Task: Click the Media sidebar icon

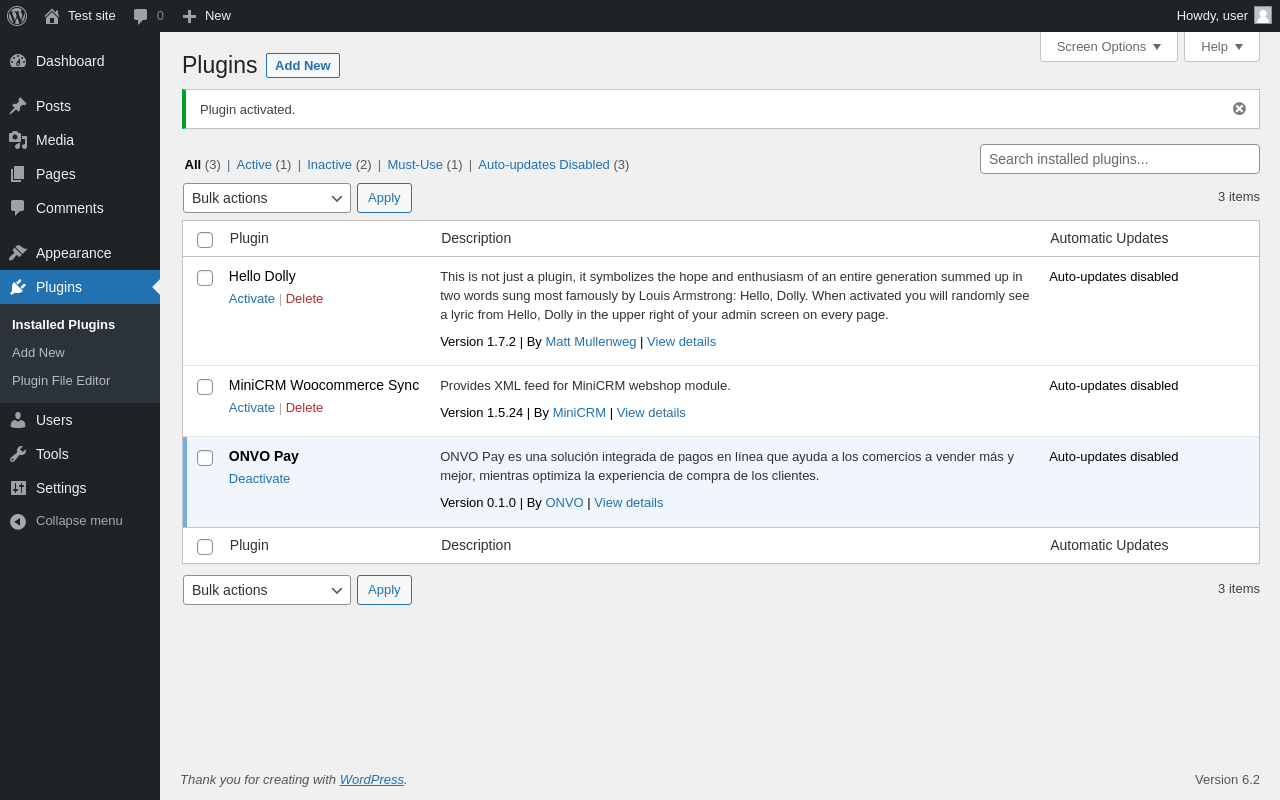Action: pos(18,140)
